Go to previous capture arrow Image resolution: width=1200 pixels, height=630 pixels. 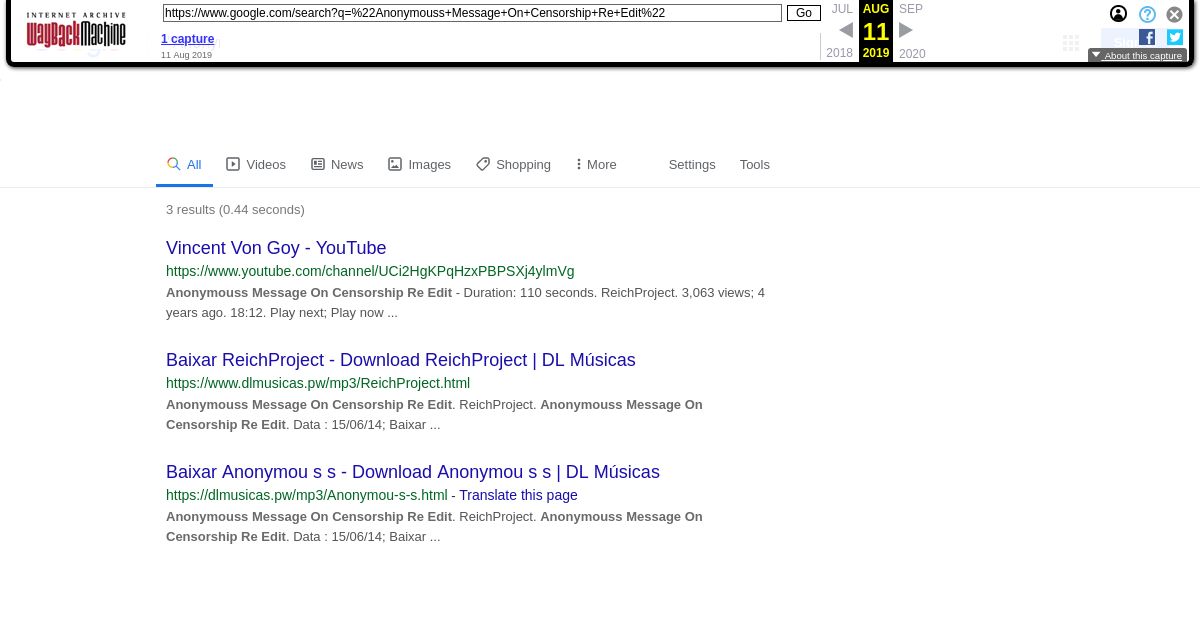coord(846,30)
